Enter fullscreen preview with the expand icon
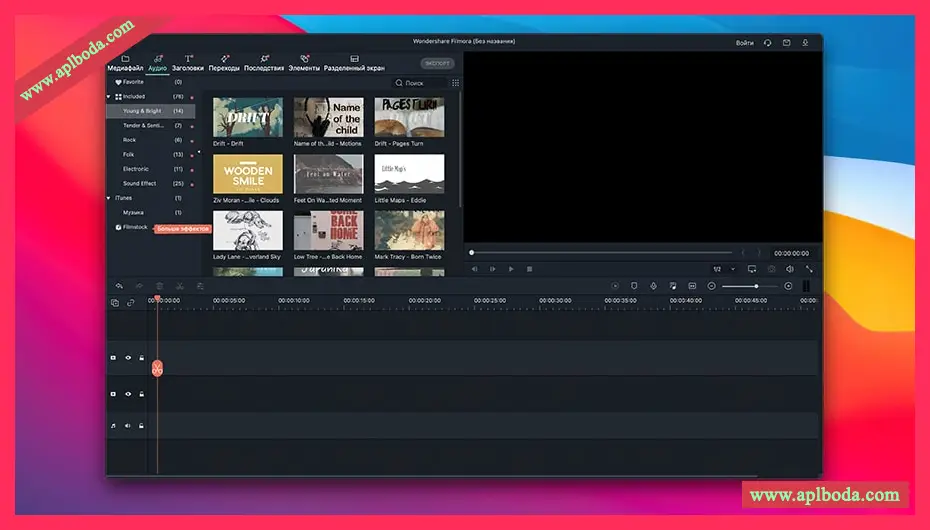 point(809,269)
